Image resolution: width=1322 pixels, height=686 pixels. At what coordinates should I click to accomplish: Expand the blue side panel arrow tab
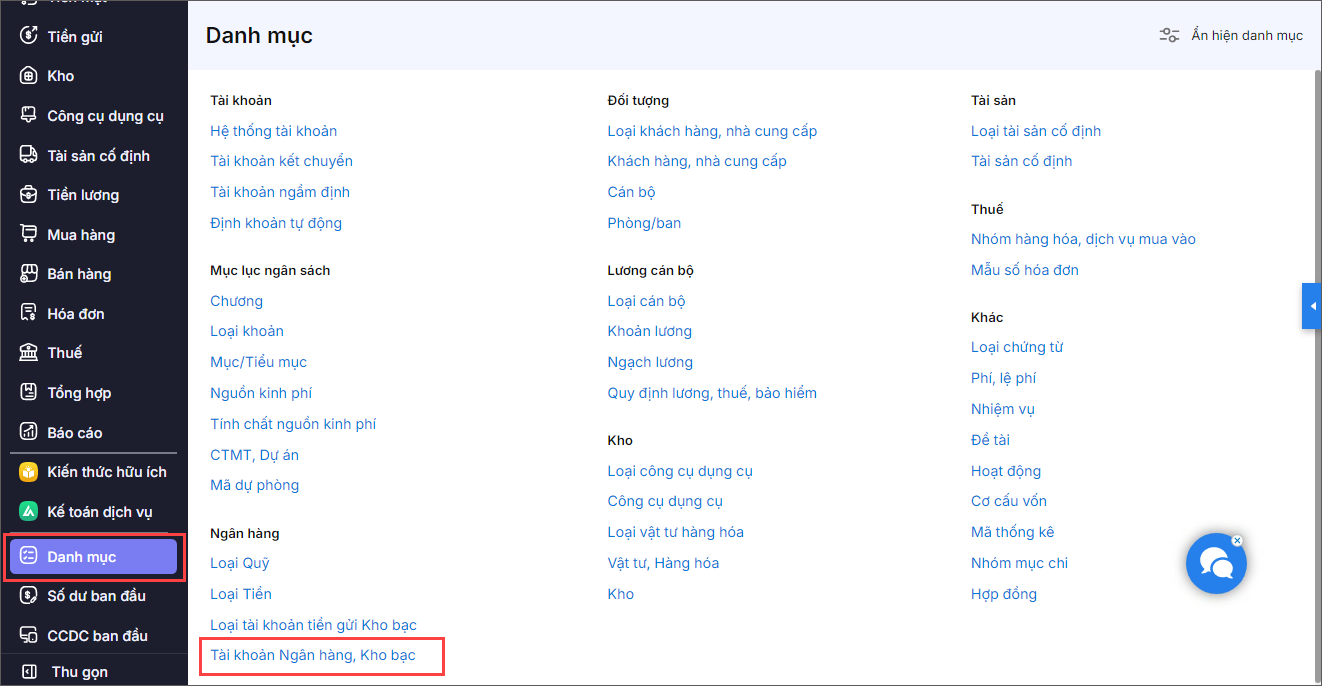[1311, 306]
